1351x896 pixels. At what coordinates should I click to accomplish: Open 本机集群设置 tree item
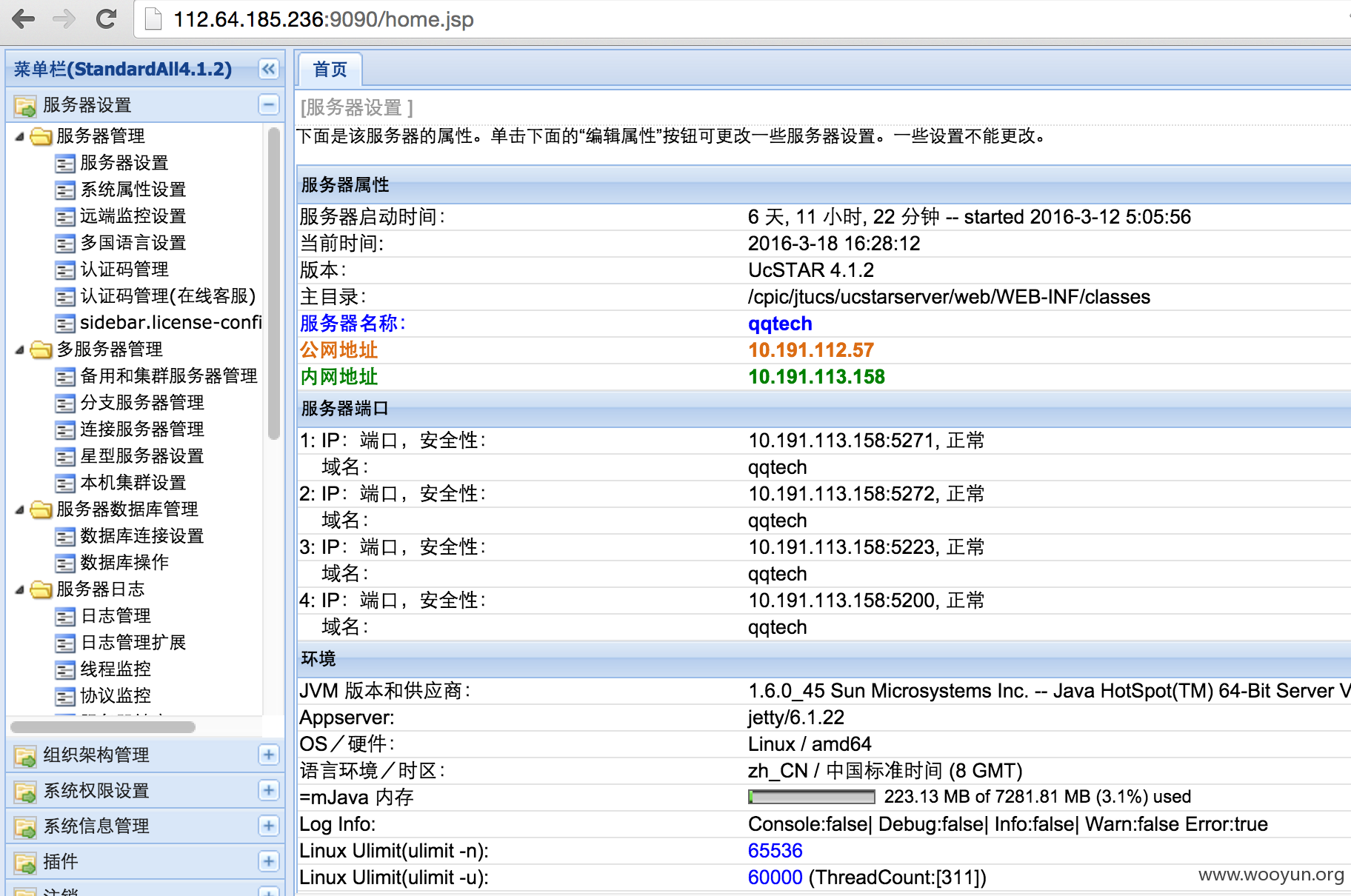pos(133,483)
